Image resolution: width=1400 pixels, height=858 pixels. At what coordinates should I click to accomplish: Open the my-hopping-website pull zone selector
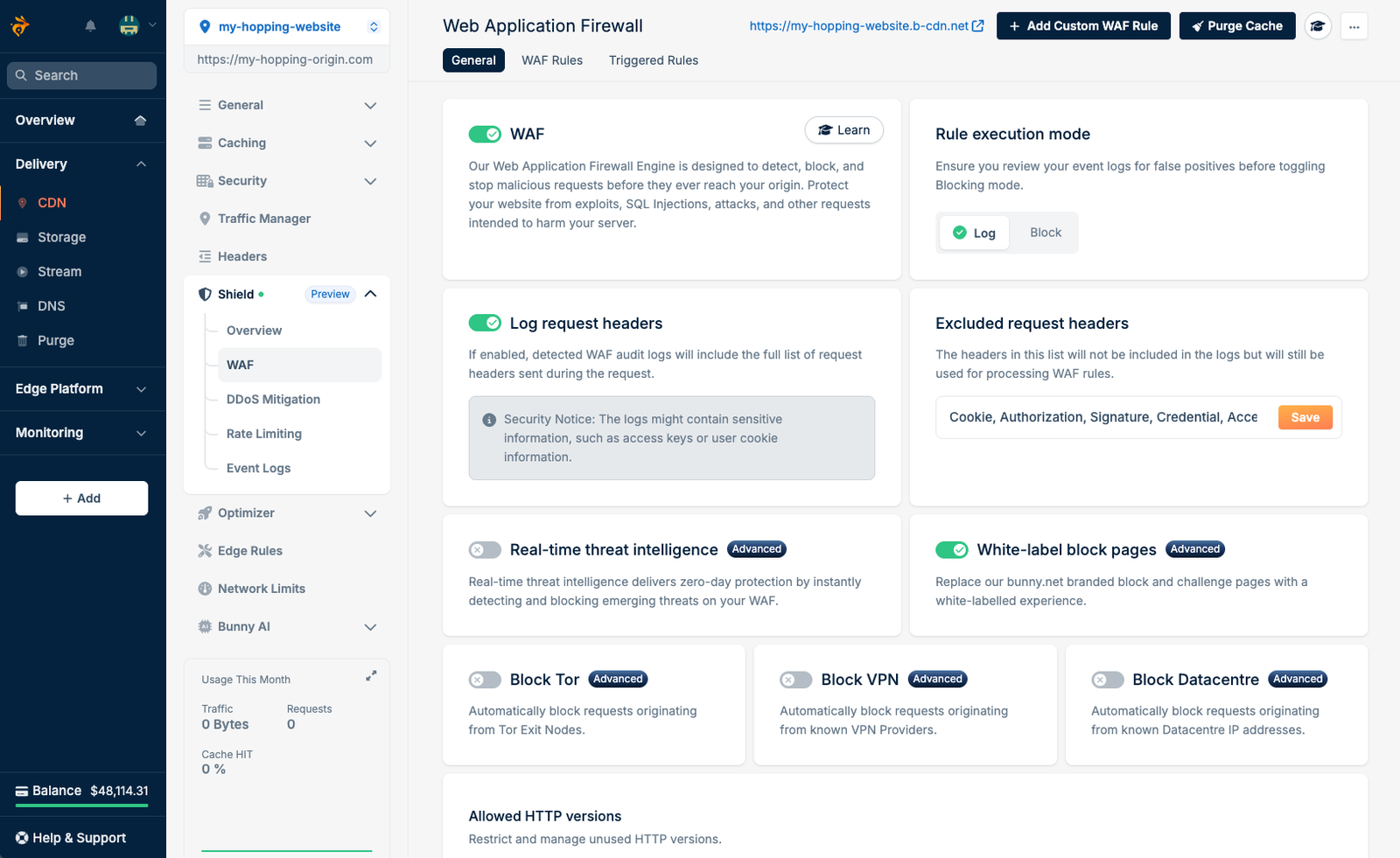point(287,27)
